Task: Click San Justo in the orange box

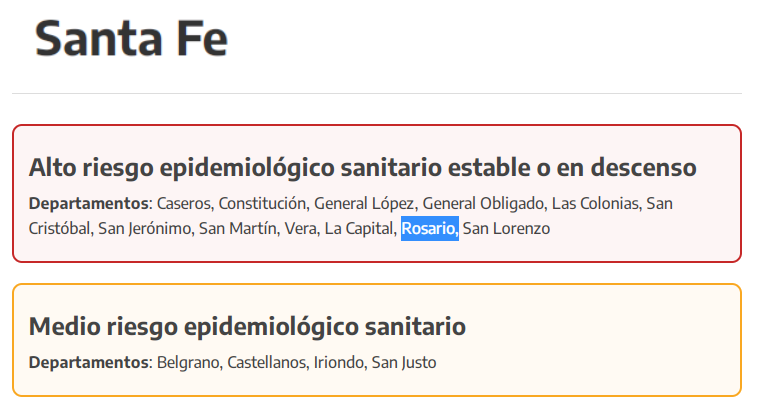Action: (405, 362)
